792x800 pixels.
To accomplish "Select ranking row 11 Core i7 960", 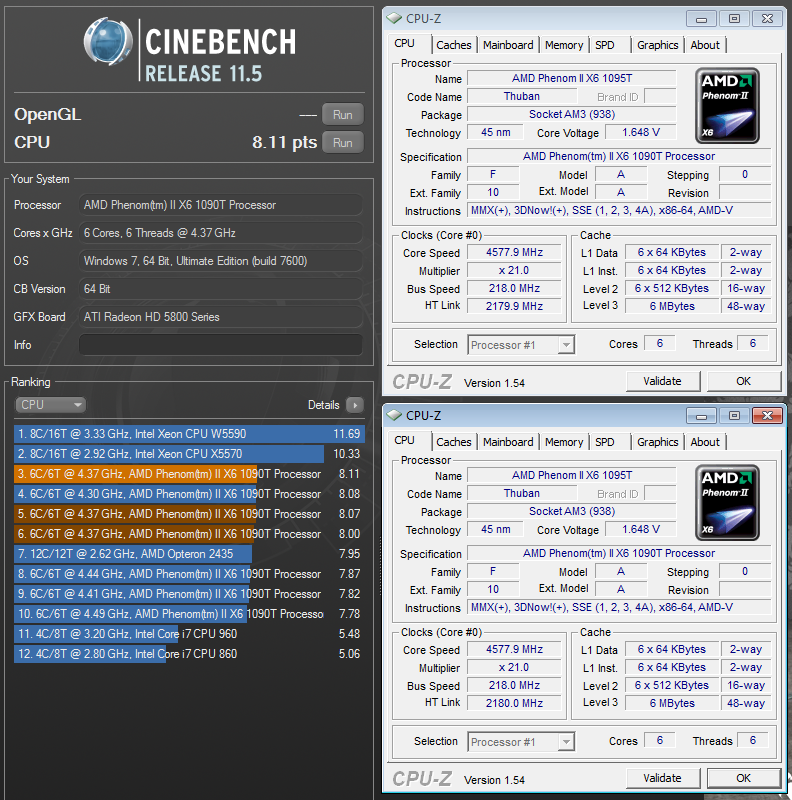I will (x=189, y=634).
